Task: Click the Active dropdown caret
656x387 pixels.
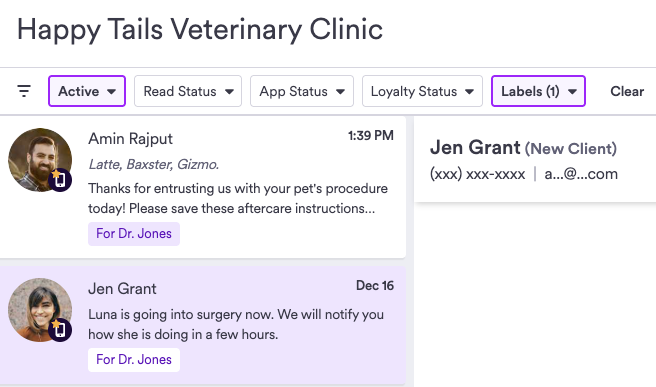Action: point(111,92)
